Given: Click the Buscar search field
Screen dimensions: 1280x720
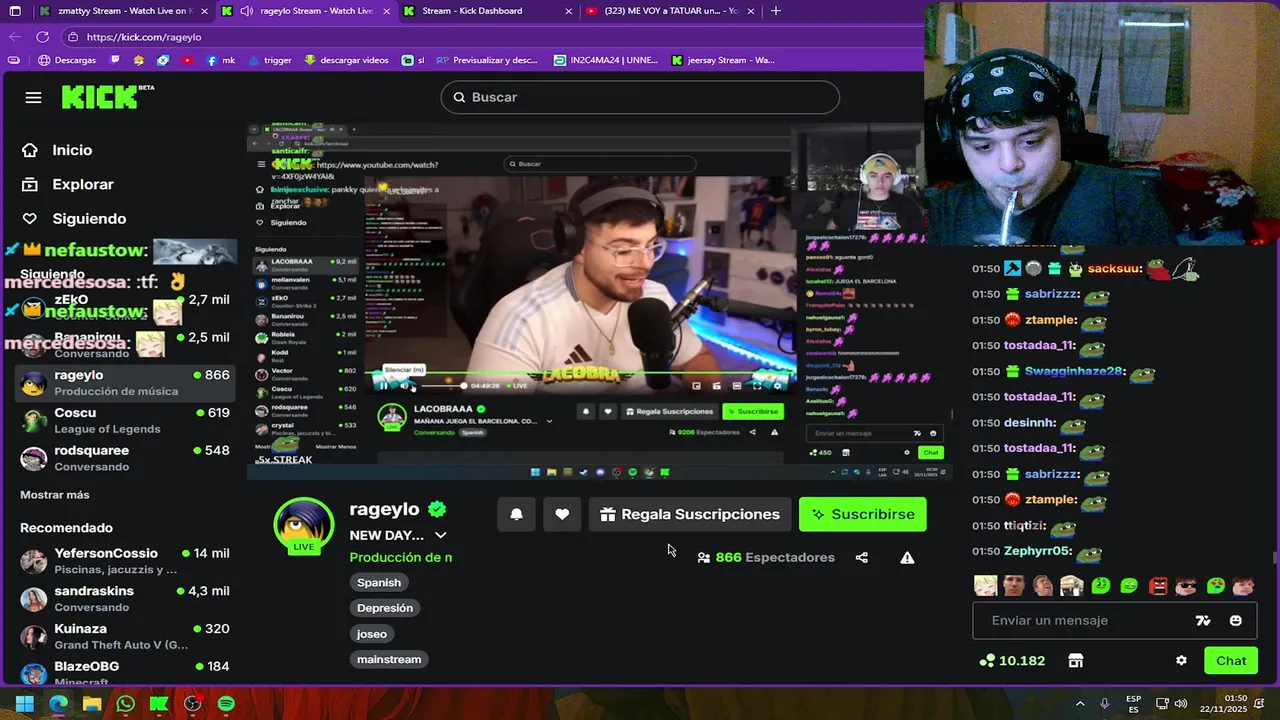Looking at the screenshot, I should (x=640, y=97).
